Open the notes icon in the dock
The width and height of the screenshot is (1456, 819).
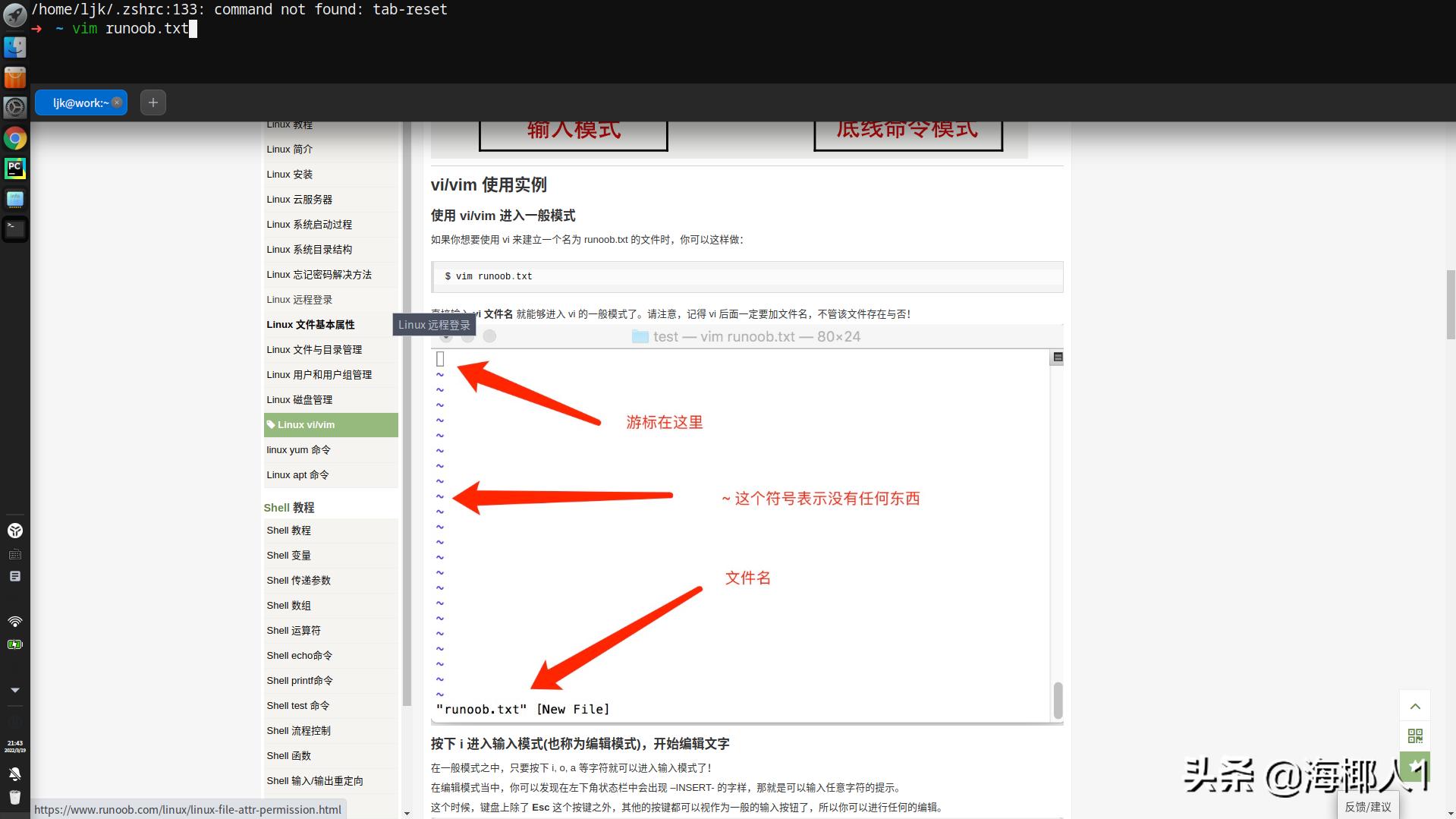pos(15,575)
